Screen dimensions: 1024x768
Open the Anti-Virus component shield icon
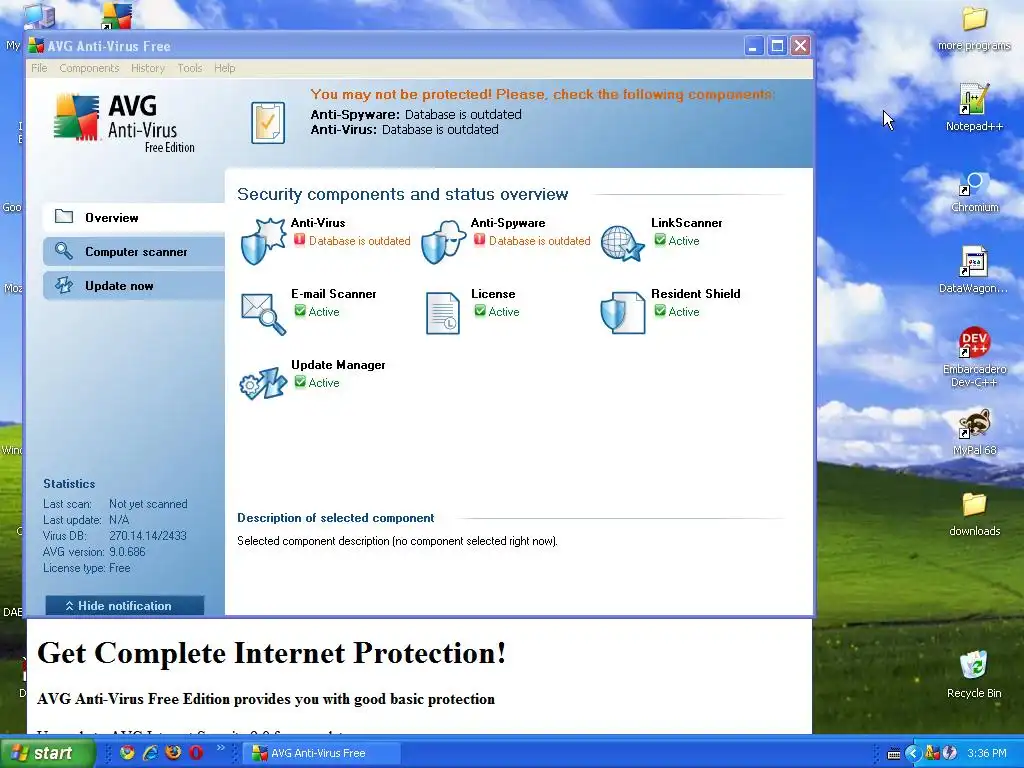pos(263,242)
